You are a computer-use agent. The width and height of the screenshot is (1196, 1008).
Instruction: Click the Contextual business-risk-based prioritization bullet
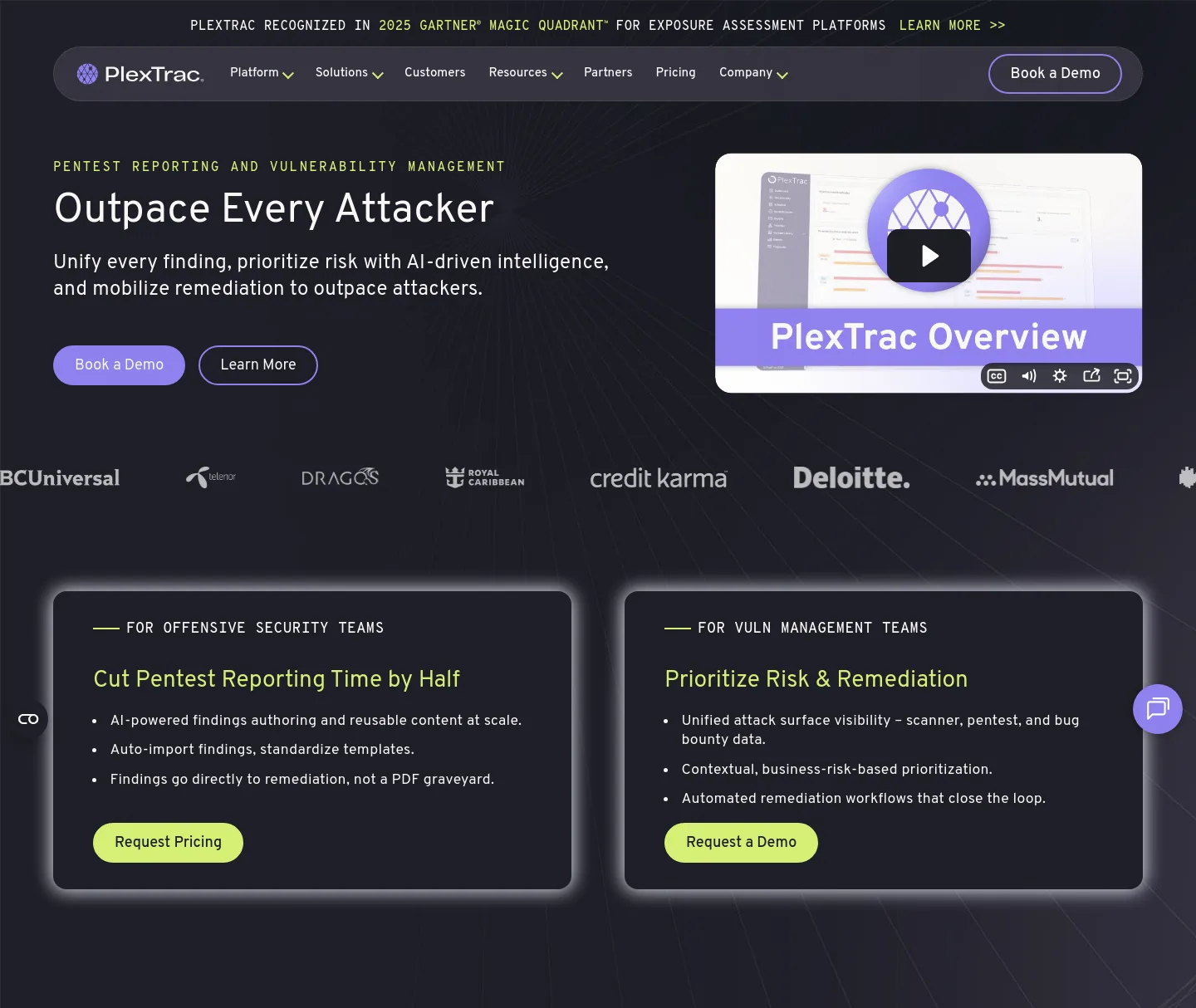[837, 770]
